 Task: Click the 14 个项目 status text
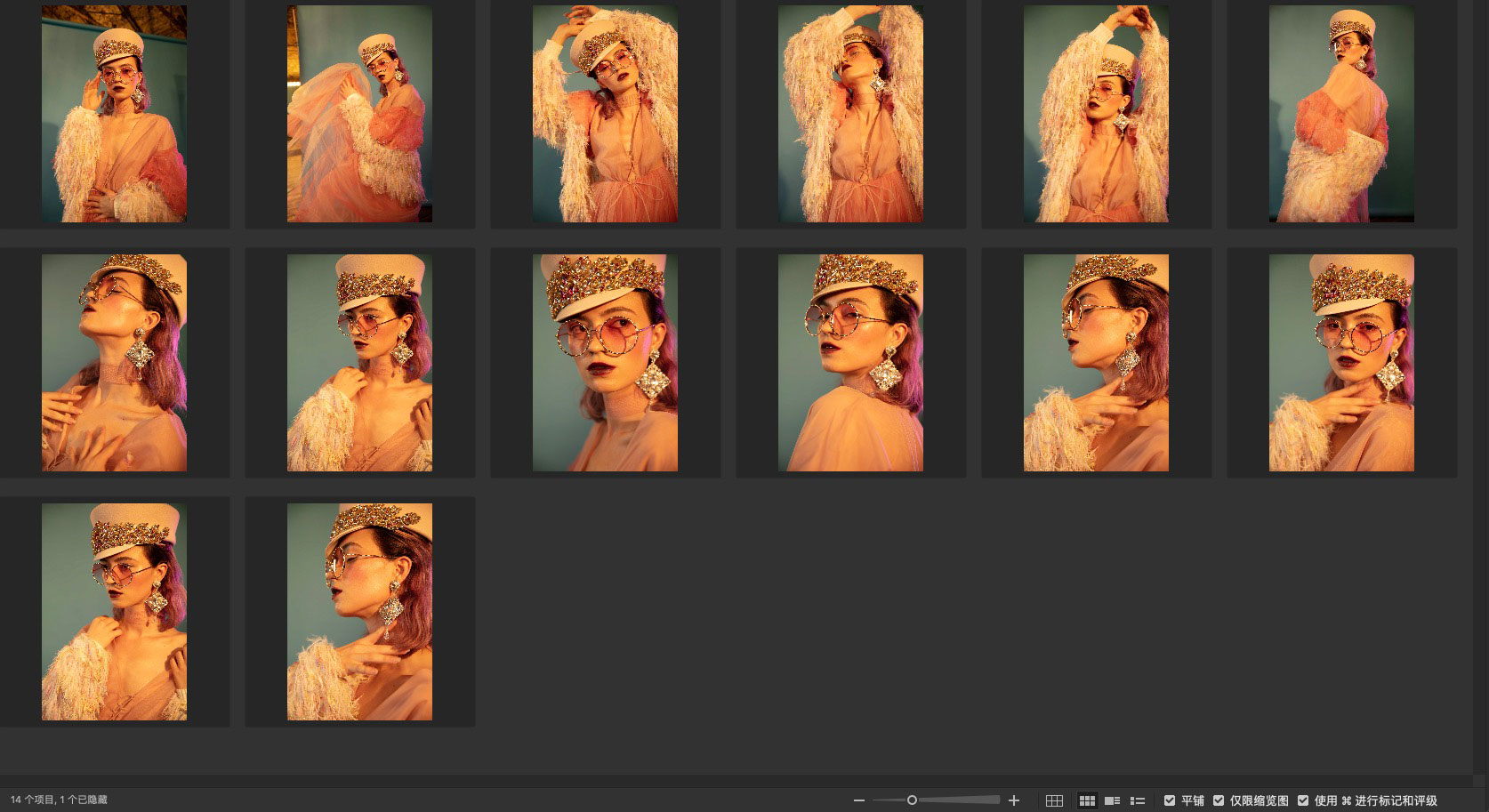pos(59,800)
